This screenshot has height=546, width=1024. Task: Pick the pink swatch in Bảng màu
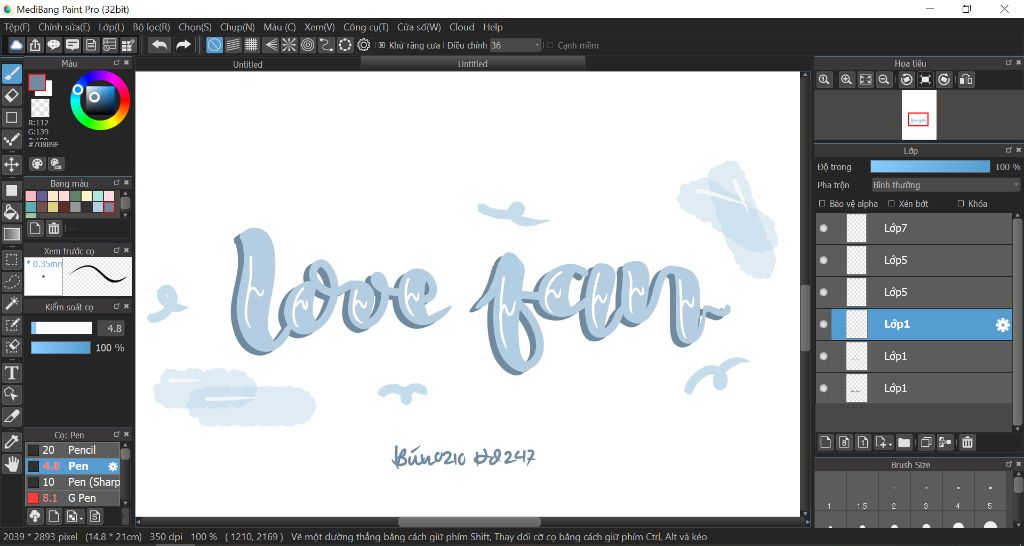coord(31,196)
